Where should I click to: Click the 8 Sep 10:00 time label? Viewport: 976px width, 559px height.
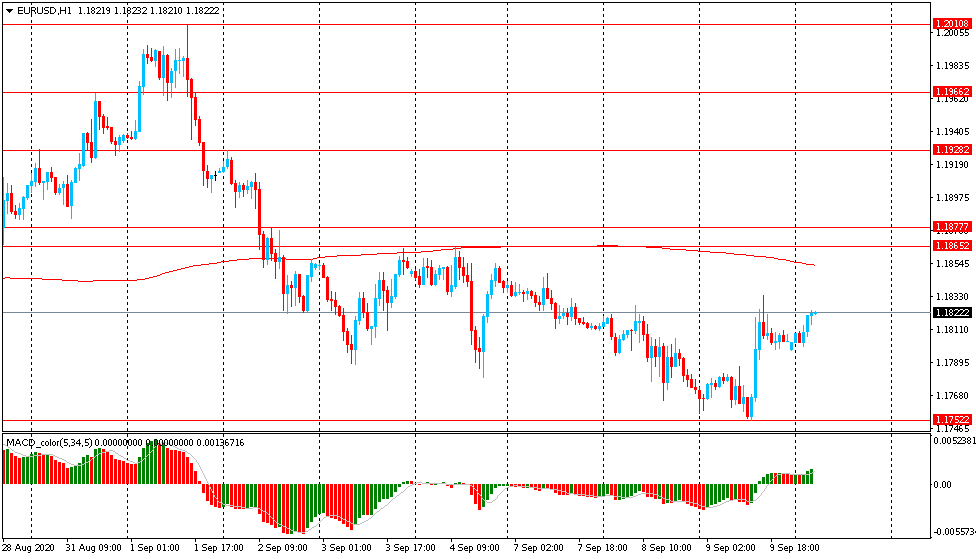pos(666,548)
